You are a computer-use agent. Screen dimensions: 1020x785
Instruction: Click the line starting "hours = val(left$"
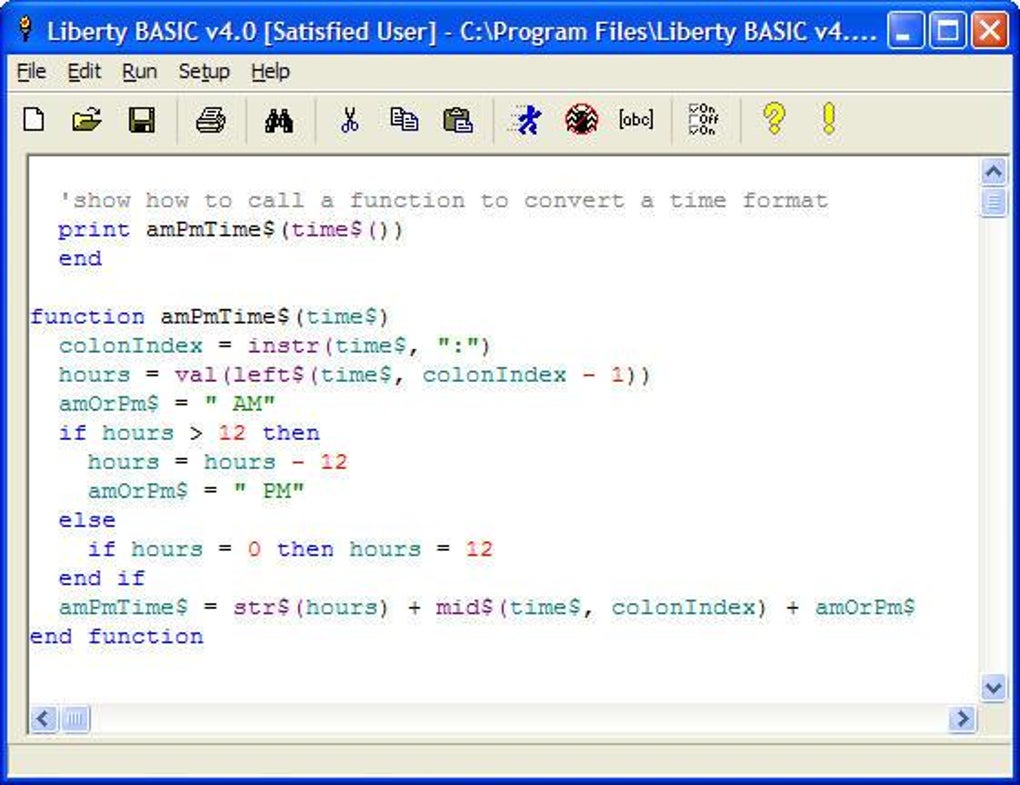point(355,375)
